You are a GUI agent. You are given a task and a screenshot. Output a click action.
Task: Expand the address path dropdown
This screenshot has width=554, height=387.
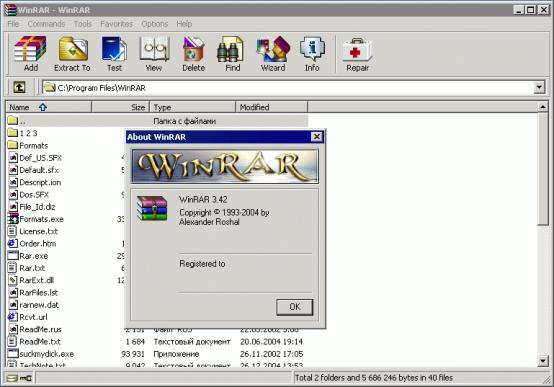point(539,87)
